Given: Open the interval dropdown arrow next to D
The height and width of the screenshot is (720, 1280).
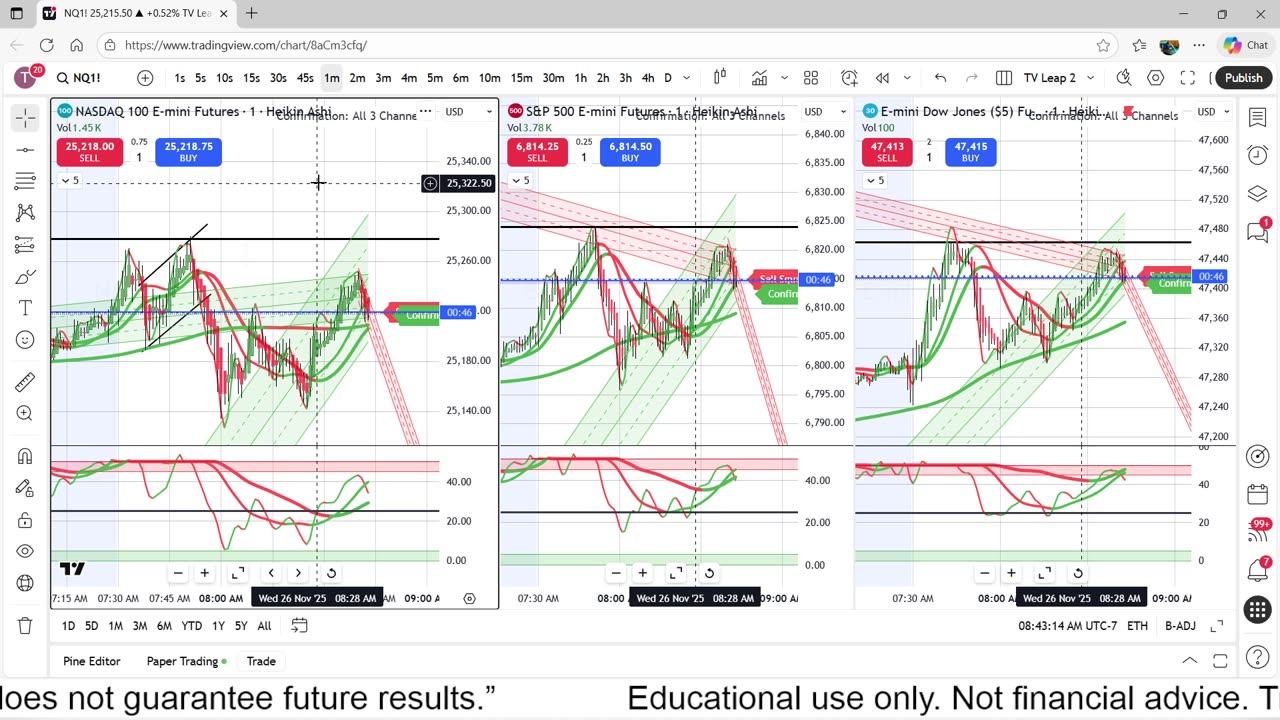Looking at the screenshot, I should [x=688, y=78].
